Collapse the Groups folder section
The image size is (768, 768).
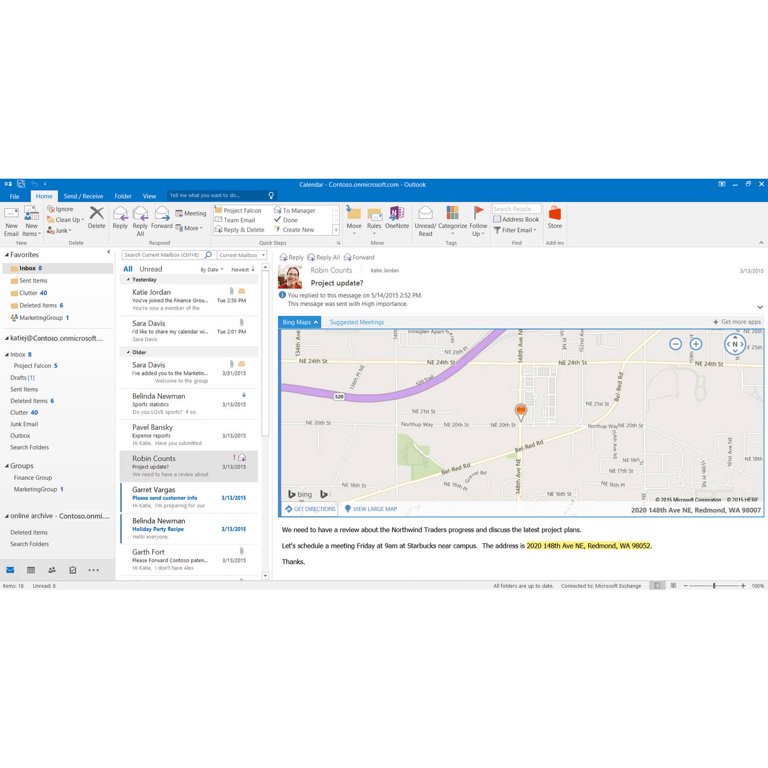pyautogui.click(x=6, y=466)
